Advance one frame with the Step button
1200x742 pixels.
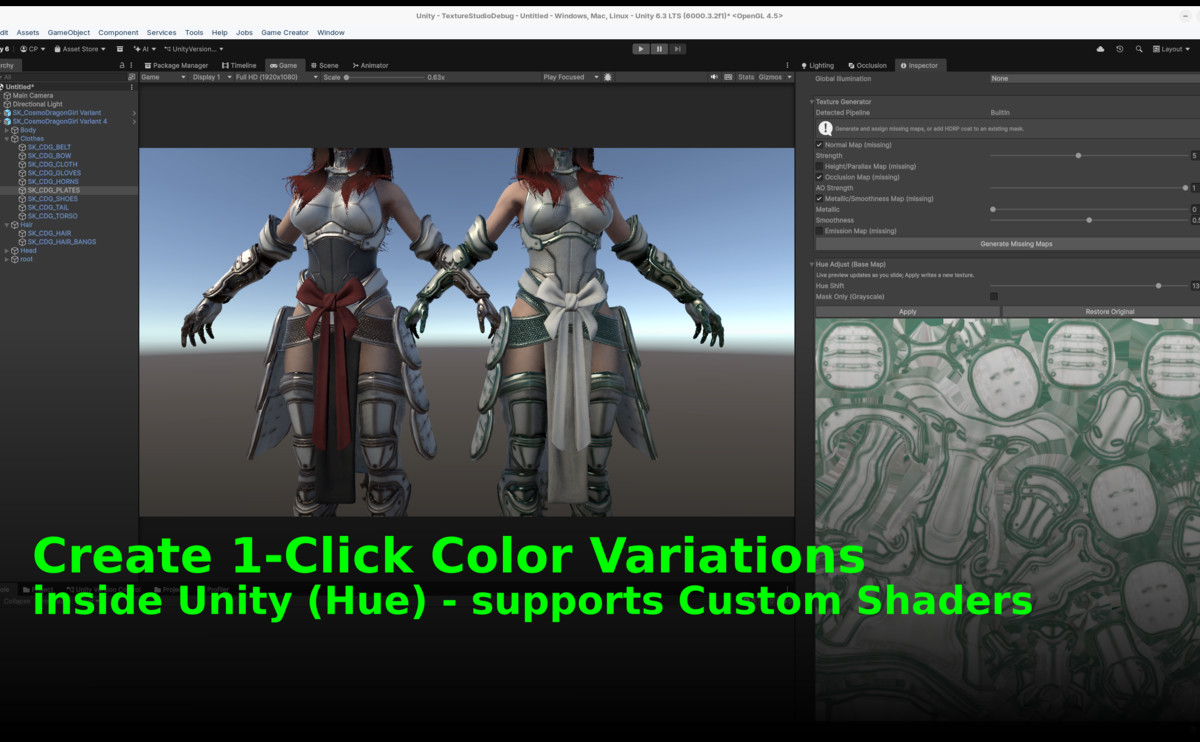click(678, 48)
